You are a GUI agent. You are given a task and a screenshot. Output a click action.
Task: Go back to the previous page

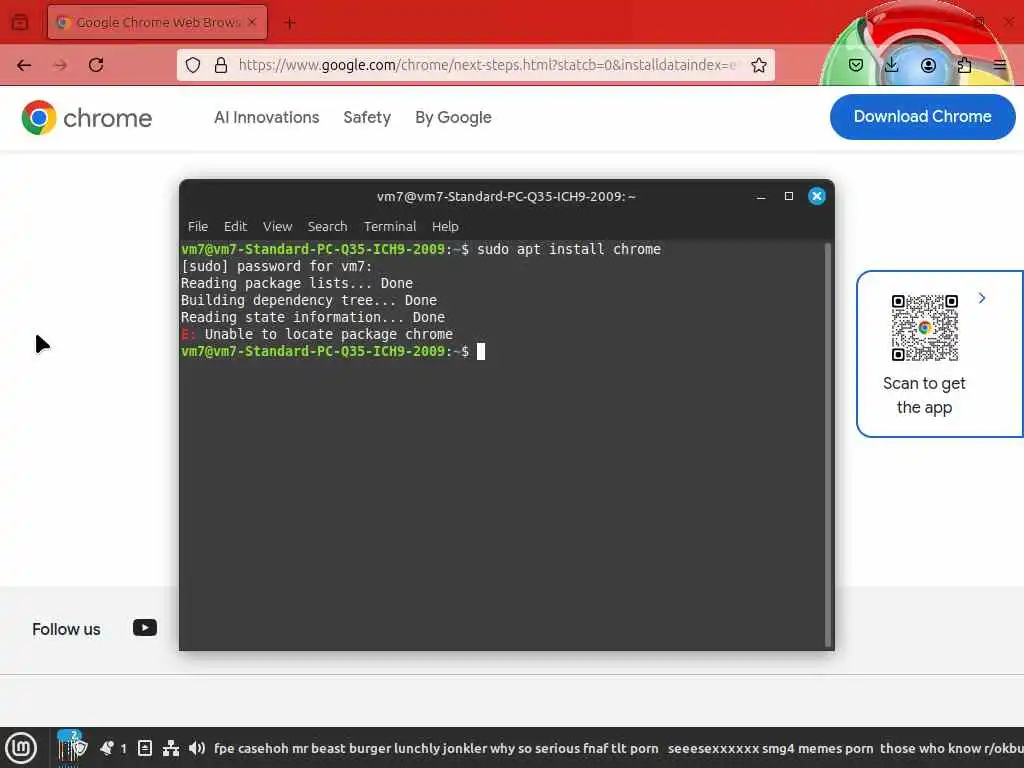coord(24,65)
